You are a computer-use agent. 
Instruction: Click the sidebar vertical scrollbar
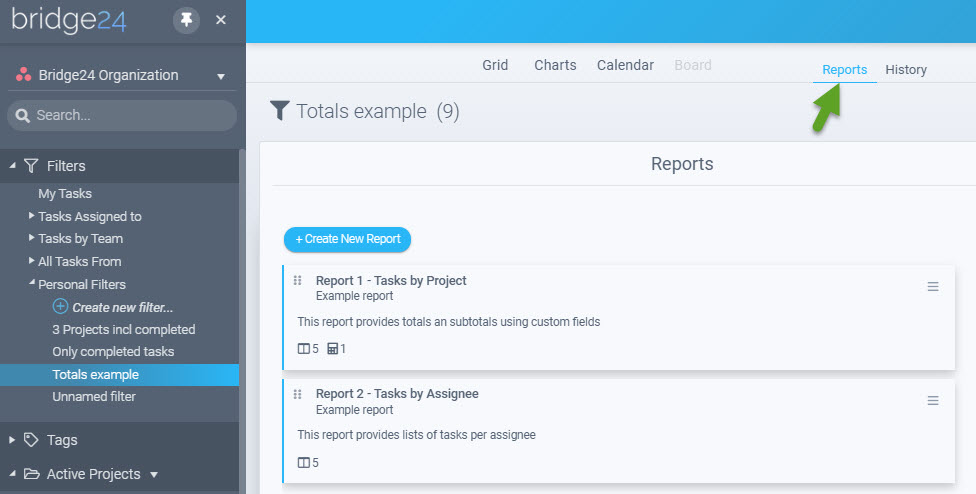click(242, 321)
